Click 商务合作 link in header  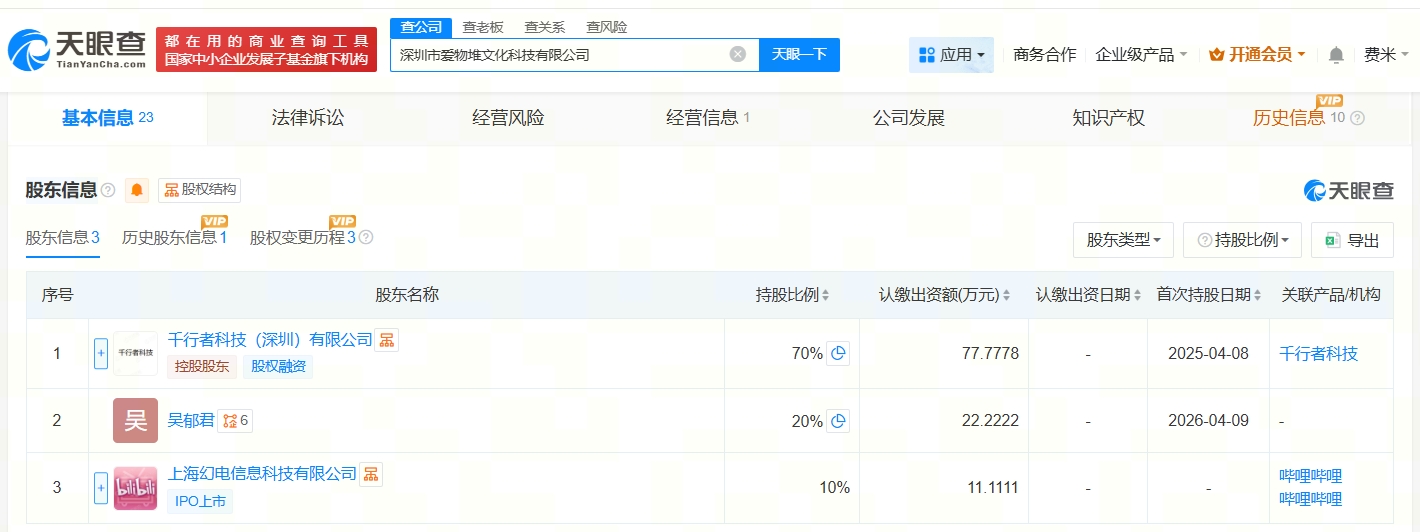[1045, 55]
